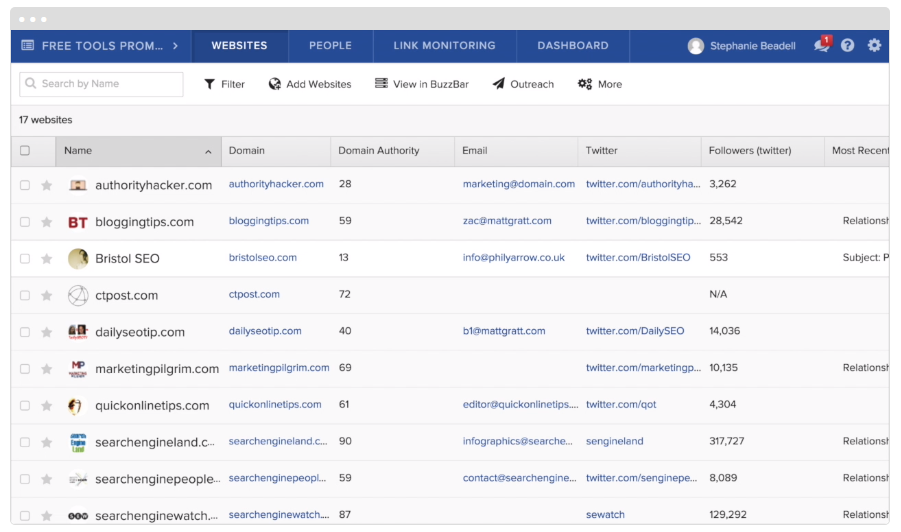Image resolution: width=901 pixels, height=532 pixels.
Task: Click Stephanie Beadell's profile avatar
Action: coord(696,46)
